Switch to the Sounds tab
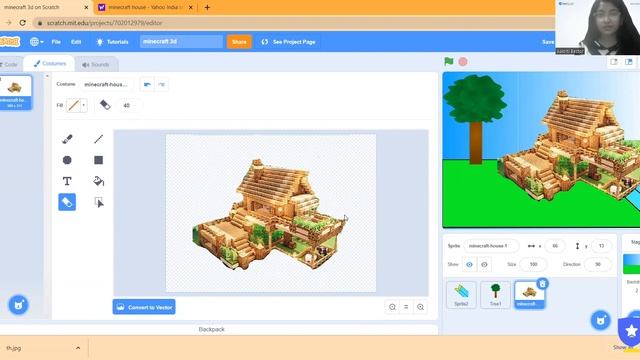 click(x=96, y=64)
